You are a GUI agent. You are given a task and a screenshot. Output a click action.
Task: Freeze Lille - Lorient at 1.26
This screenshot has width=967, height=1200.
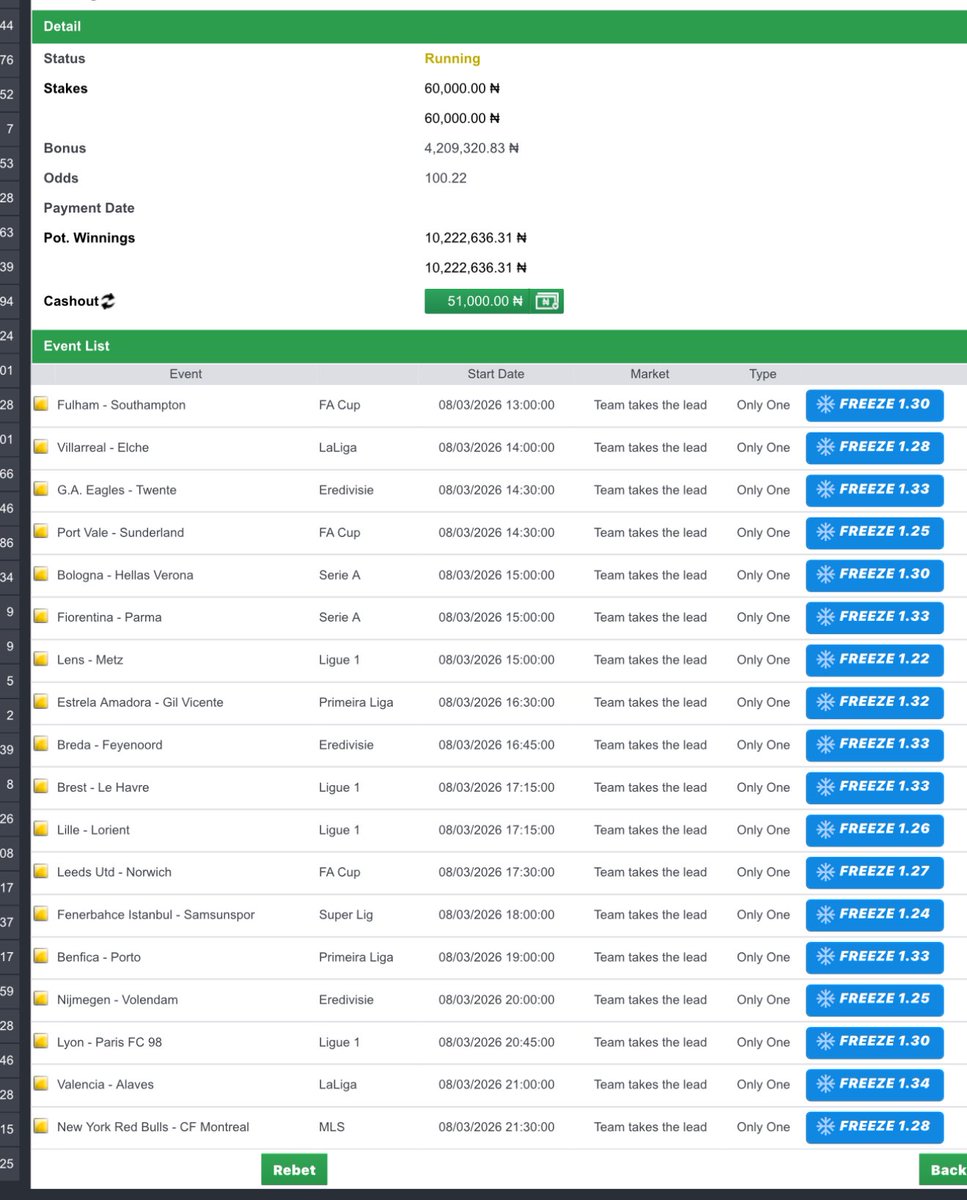[874, 830]
